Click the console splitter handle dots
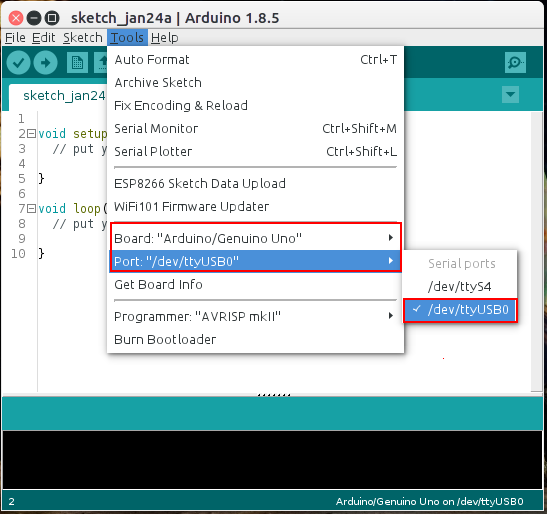This screenshot has height=521, width=547. (x=274, y=395)
